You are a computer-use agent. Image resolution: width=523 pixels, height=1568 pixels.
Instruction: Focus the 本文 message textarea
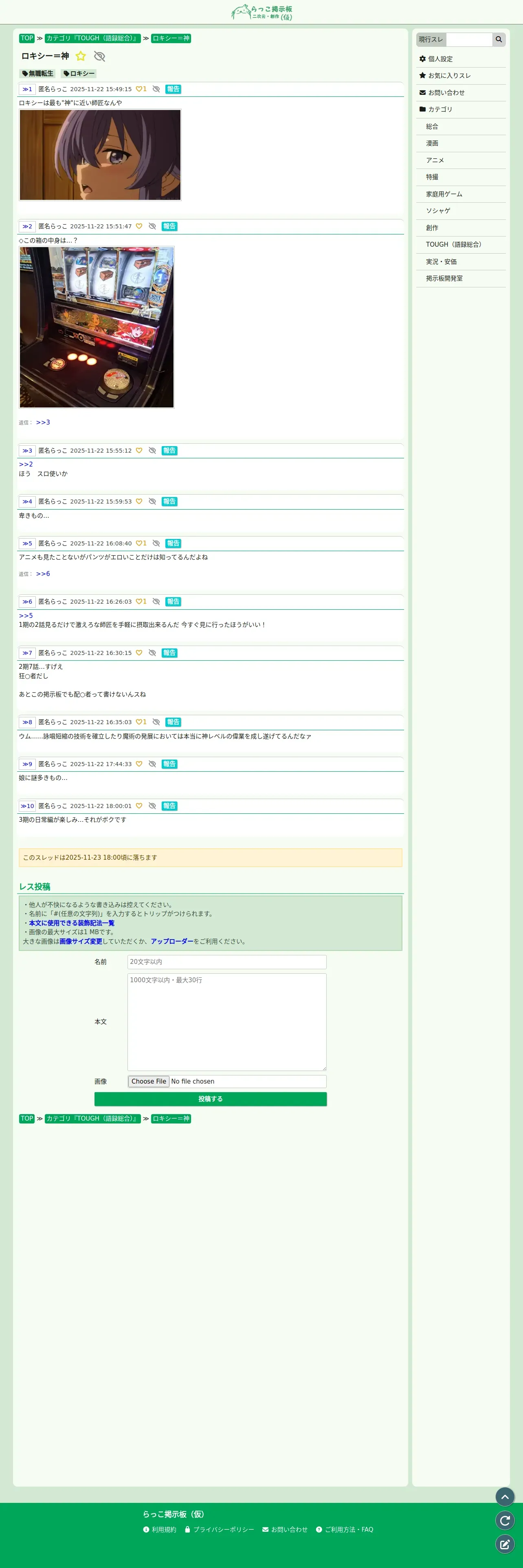(227, 1022)
